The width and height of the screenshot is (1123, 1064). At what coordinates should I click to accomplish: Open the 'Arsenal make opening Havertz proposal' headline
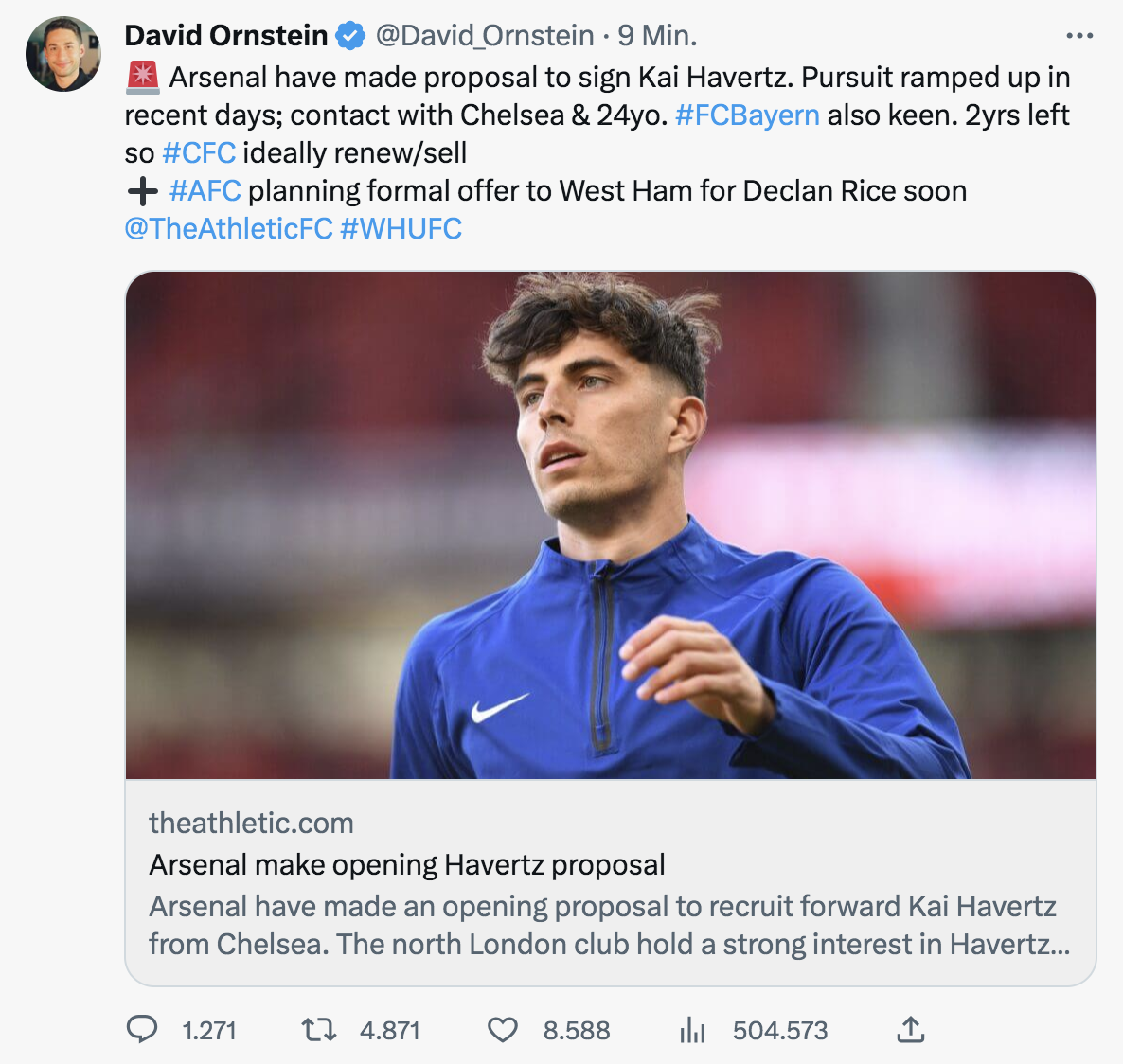(407, 865)
